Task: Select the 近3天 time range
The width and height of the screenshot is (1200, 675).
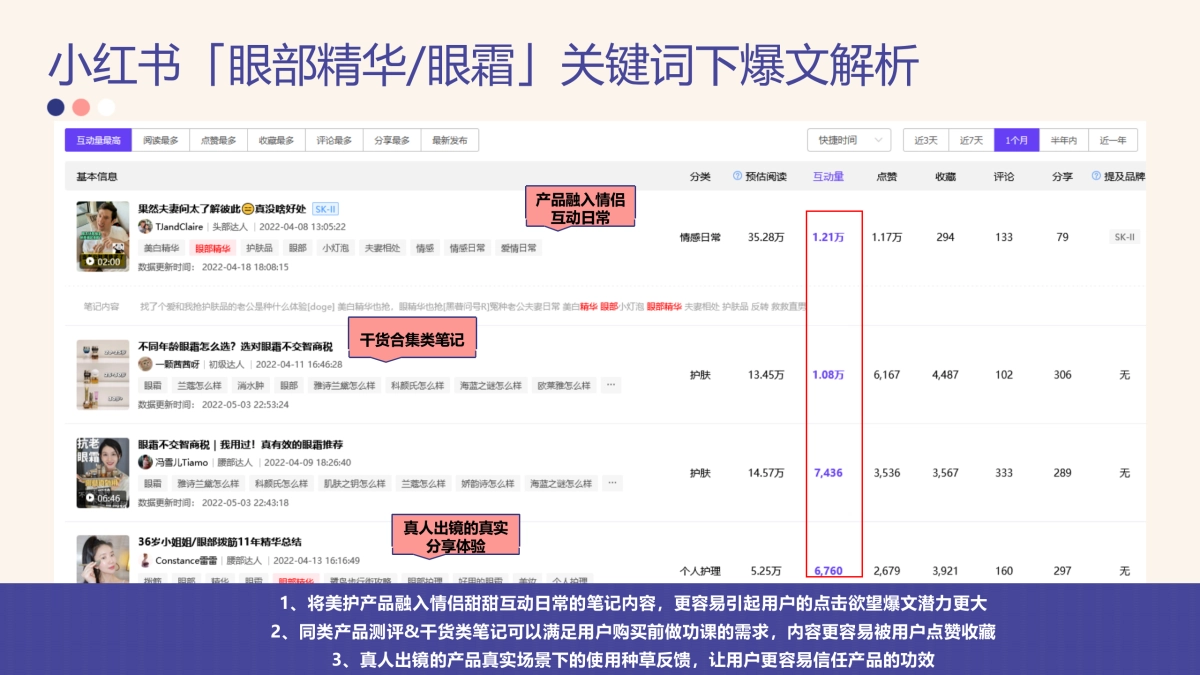Action: coord(926,140)
